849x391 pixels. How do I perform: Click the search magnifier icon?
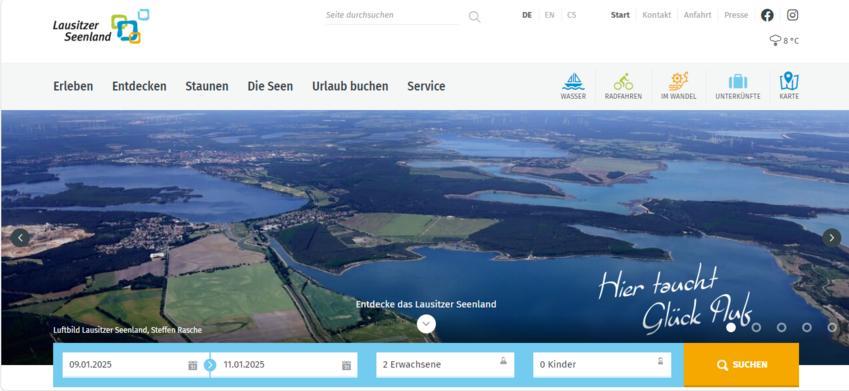474,17
